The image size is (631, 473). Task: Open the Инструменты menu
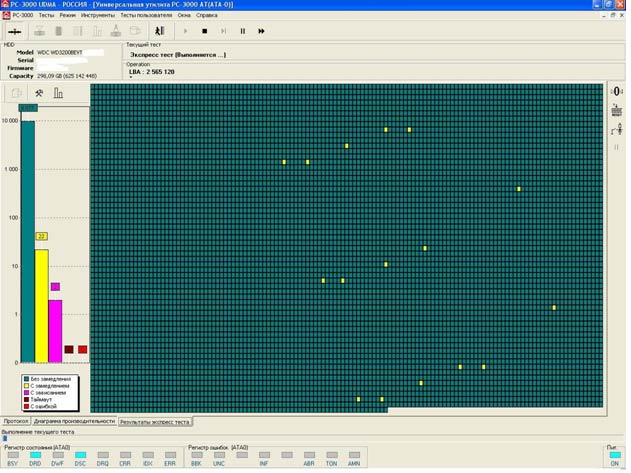click(x=98, y=15)
